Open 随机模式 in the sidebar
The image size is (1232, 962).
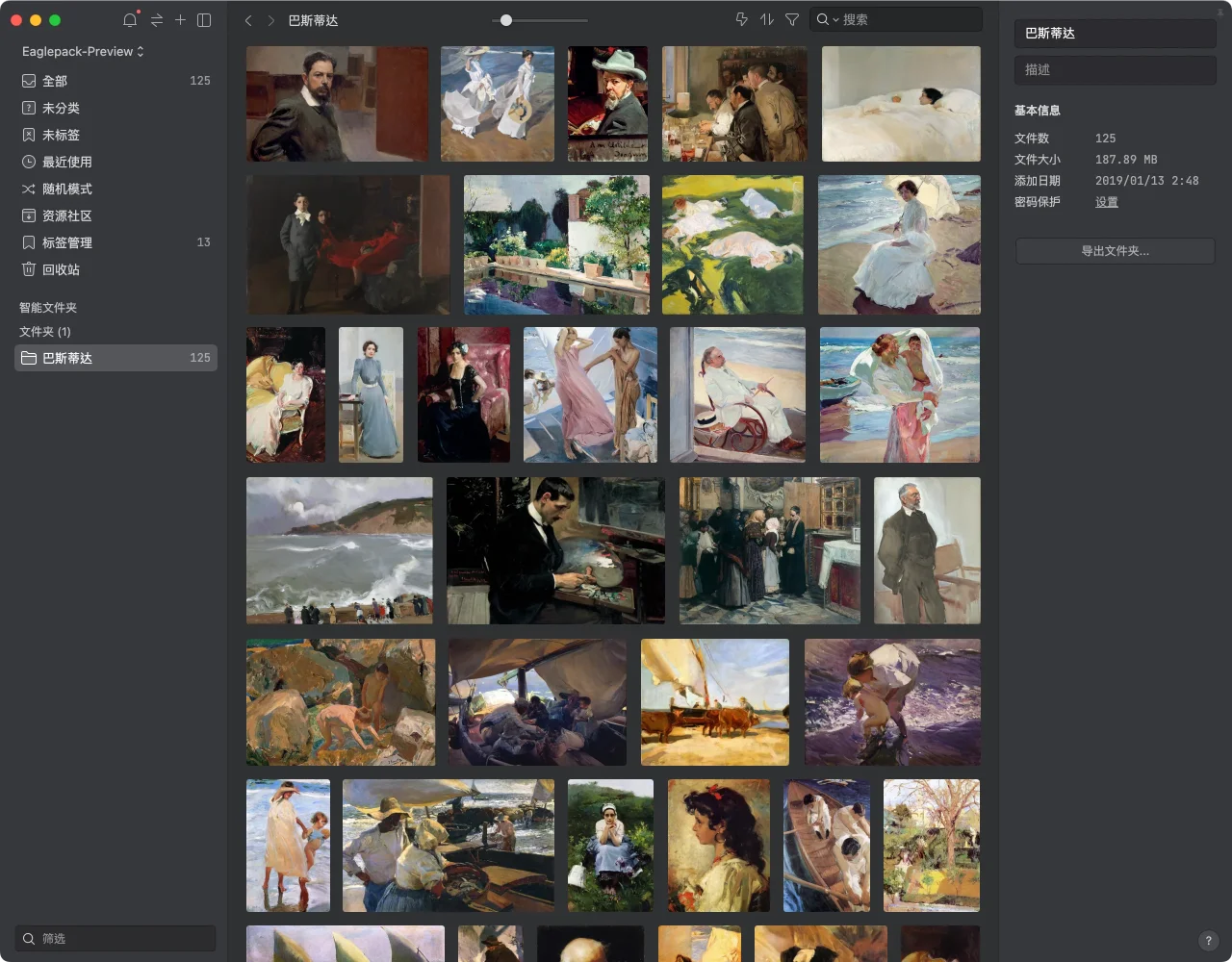115,189
